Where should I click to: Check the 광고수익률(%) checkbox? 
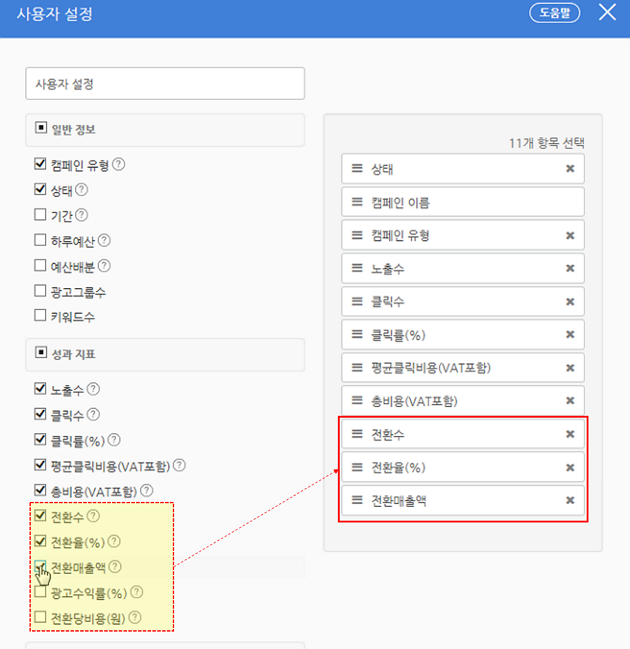point(40,593)
